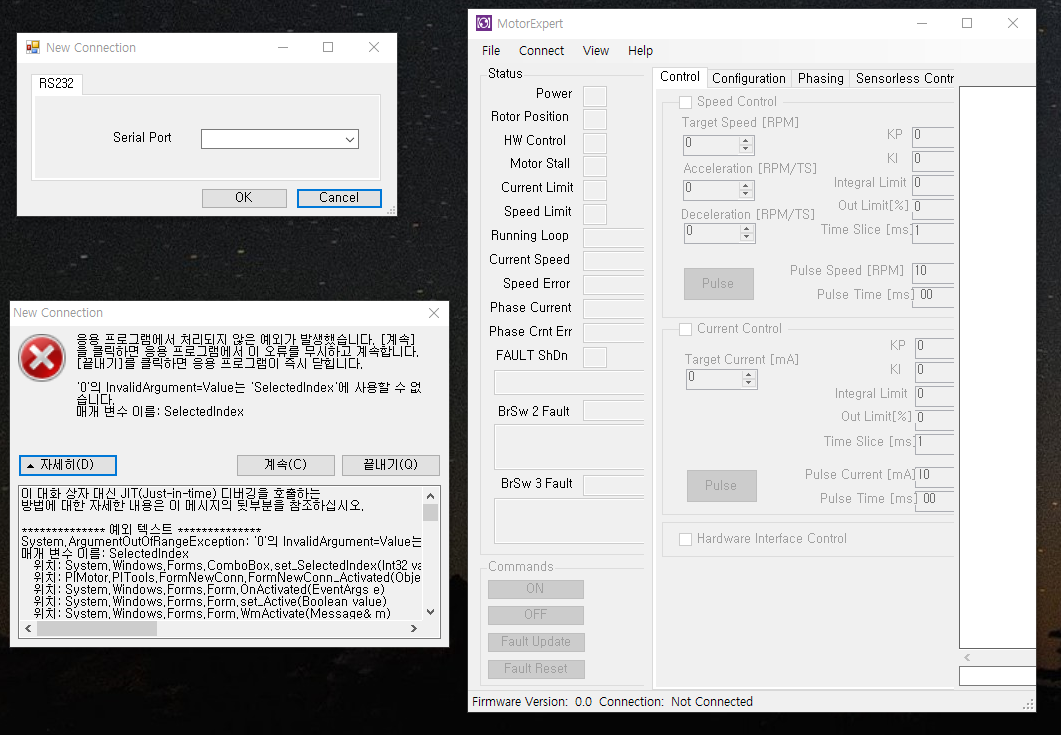Screen dimensions: 1061x735
Task: Click the Pulse button under Current Control
Action: tap(721, 486)
